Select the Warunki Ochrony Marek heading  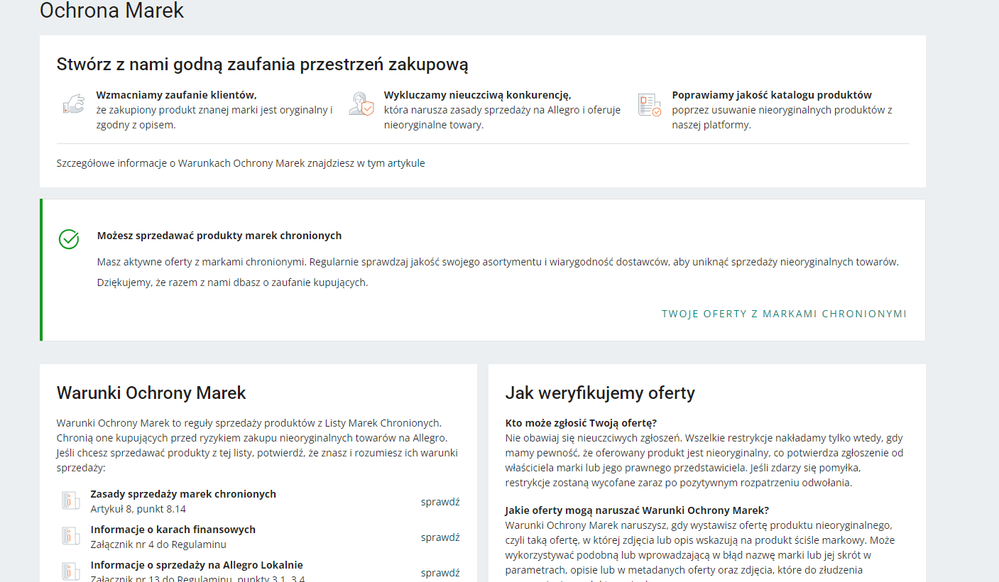(147, 393)
